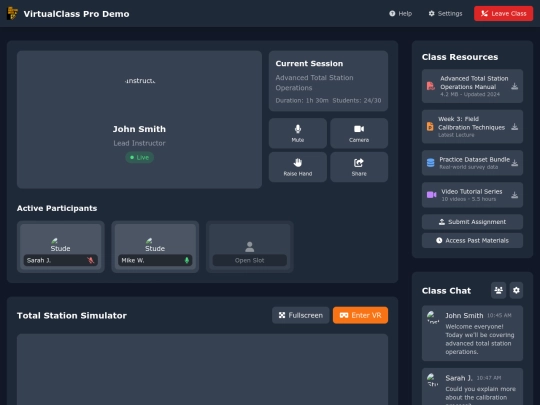The image size is (540, 405).
Task: Raise your hand in class
Action: click(298, 167)
